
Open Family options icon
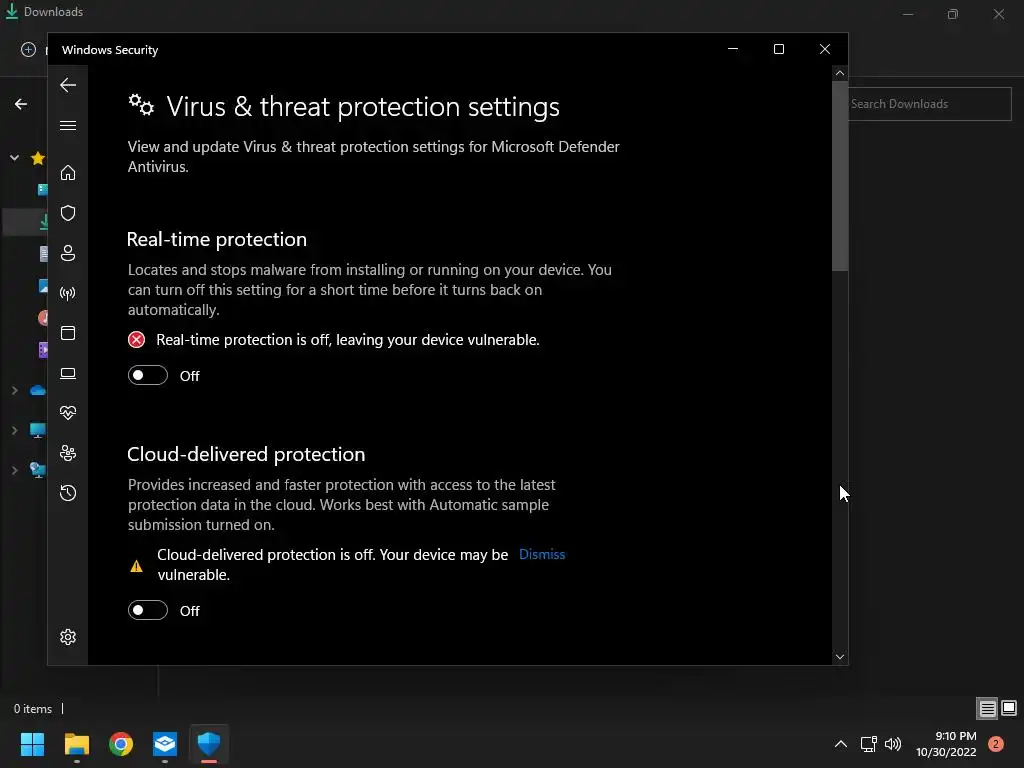click(x=68, y=453)
